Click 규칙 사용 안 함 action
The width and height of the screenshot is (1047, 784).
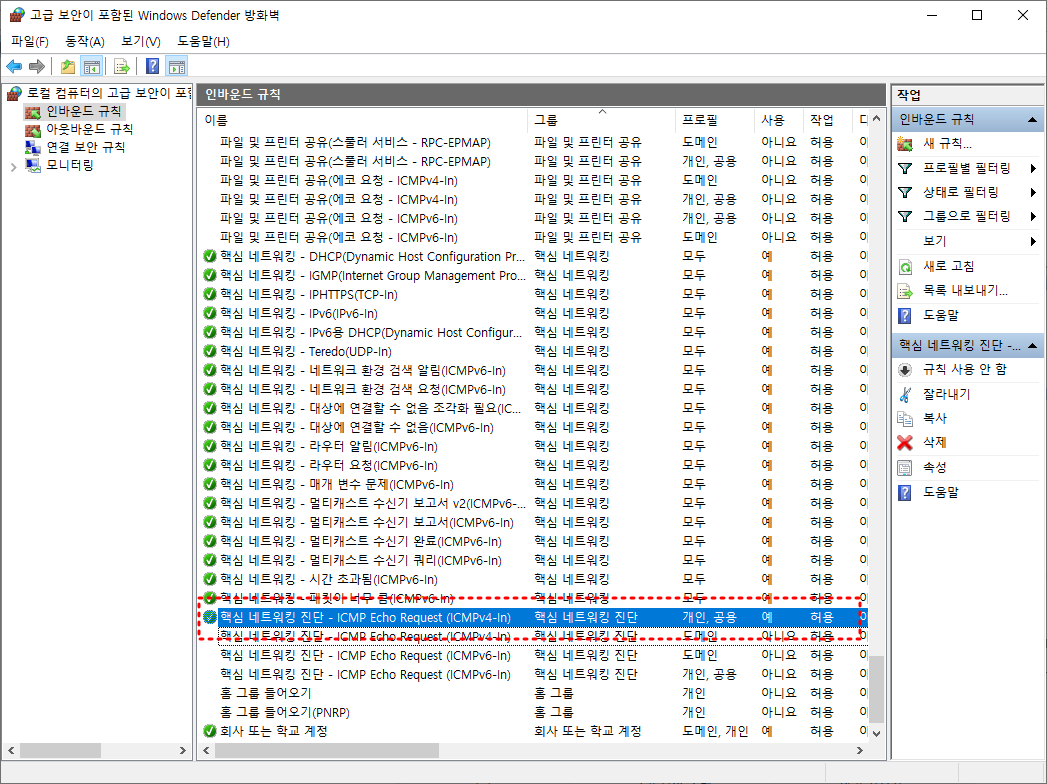pos(964,369)
